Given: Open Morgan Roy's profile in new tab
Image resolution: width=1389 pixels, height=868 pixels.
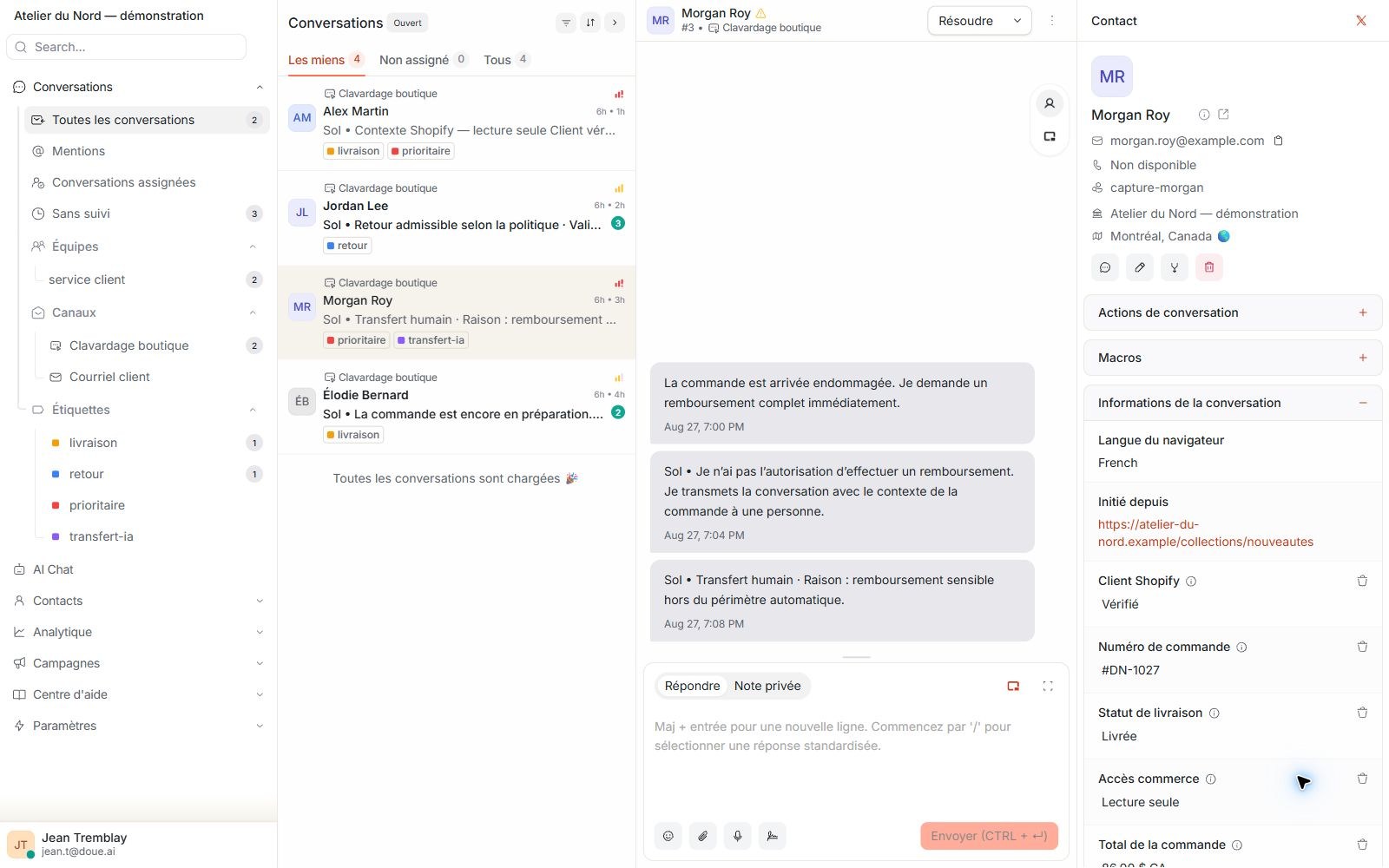Looking at the screenshot, I should tap(1223, 115).
